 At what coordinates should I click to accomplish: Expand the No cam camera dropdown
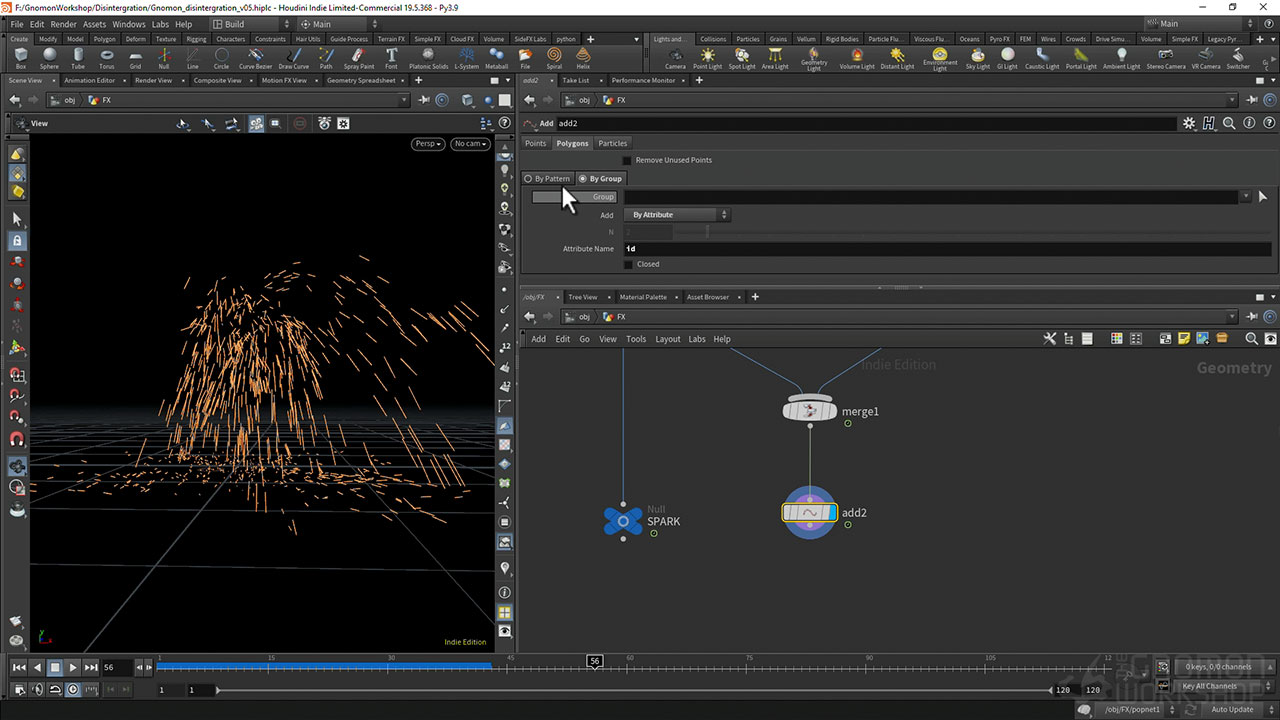pyautogui.click(x=470, y=144)
